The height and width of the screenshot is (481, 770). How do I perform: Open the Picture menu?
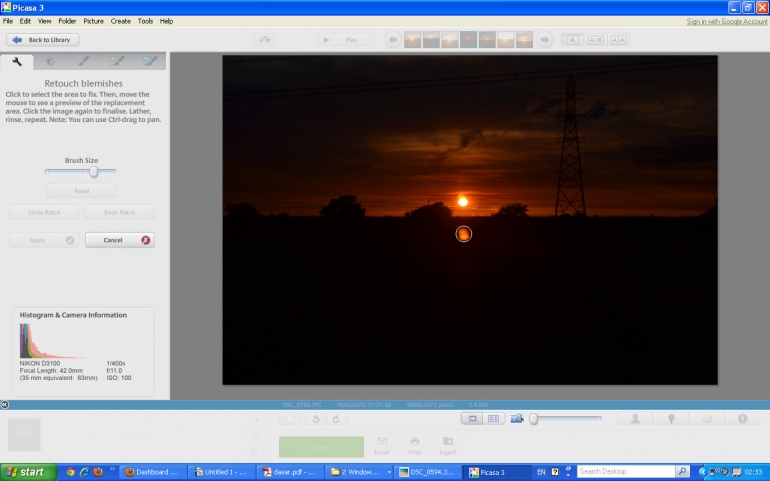pyautogui.click(x=93, y=21)
